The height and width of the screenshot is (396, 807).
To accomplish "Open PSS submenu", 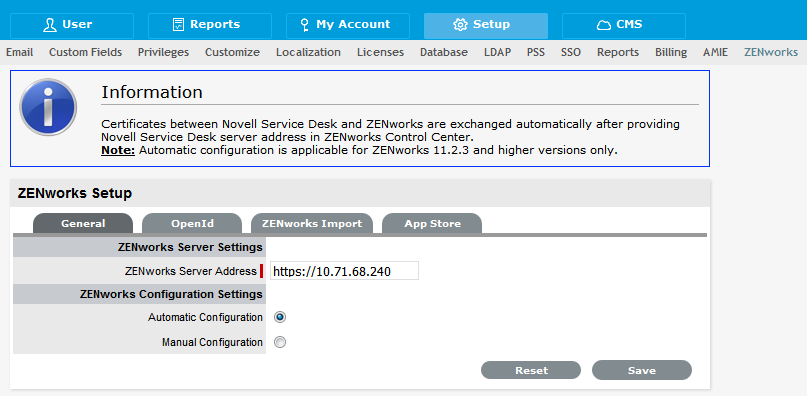I will click(x=536, y=53).
